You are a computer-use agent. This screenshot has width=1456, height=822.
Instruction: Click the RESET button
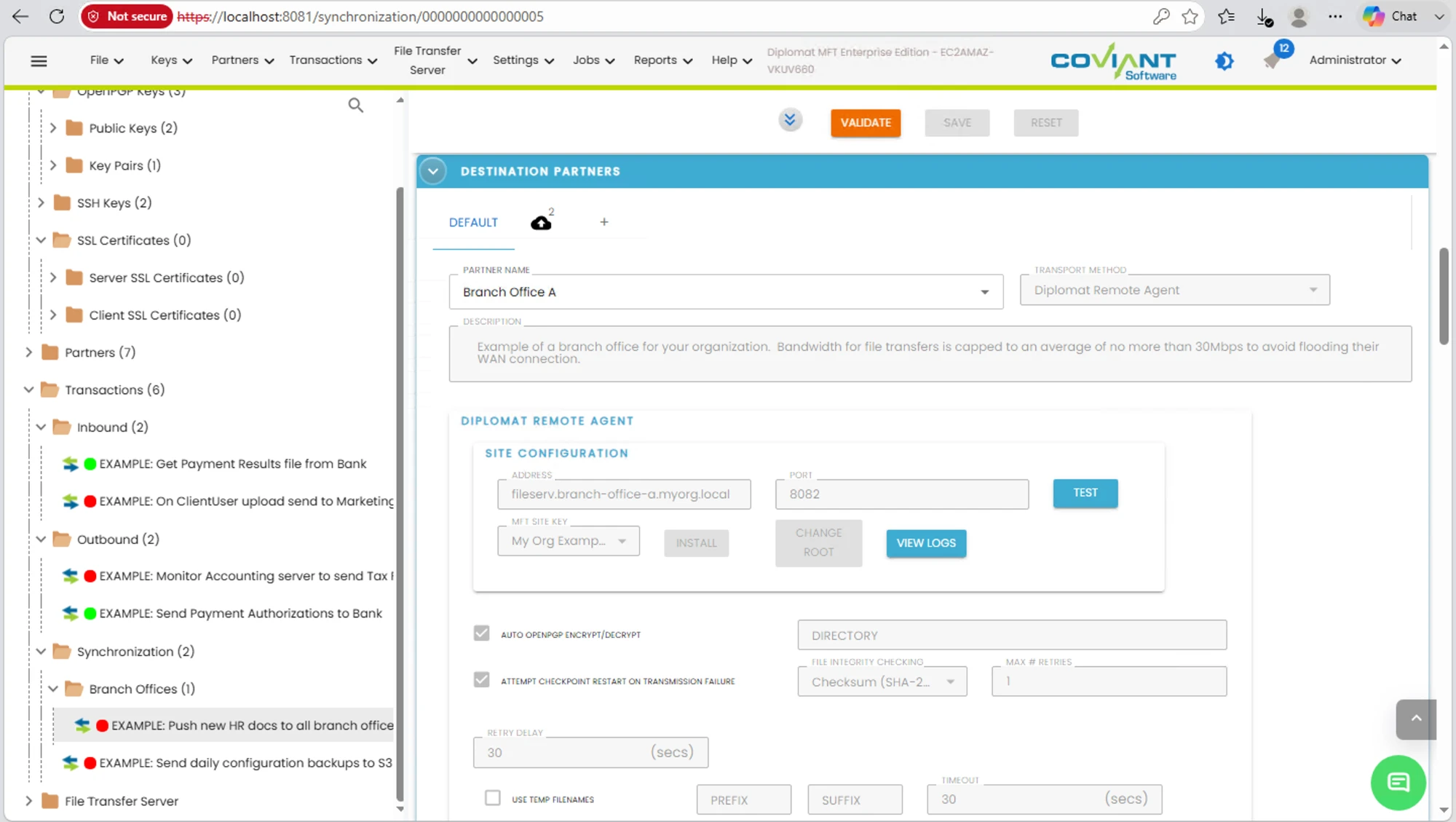[1046, 123]
